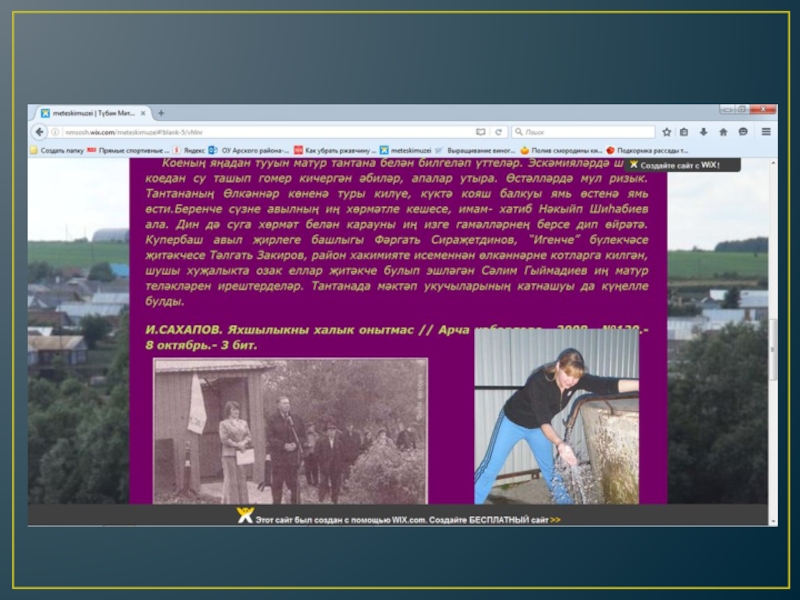
Task: Open the hamburger menu
Action: pyautogui.click(x=766, y=131)
